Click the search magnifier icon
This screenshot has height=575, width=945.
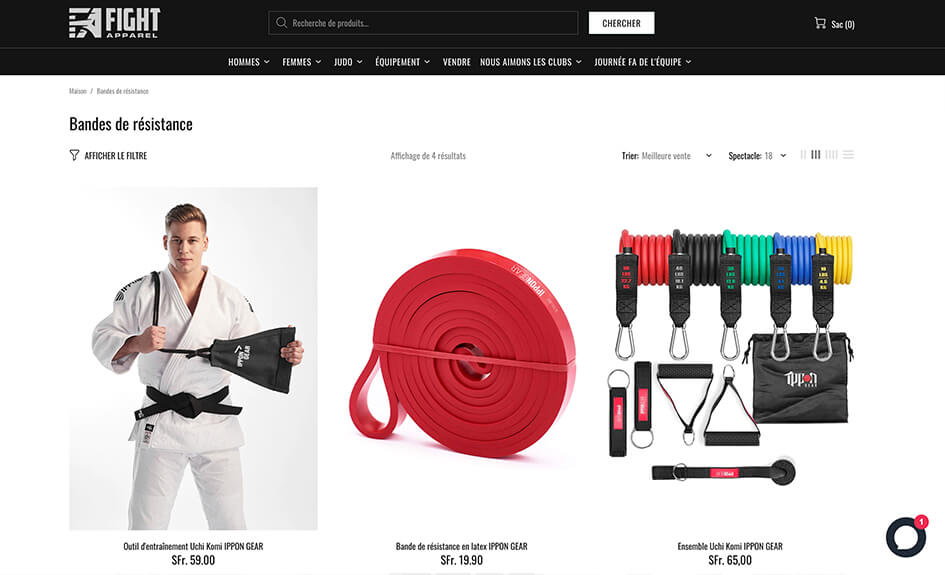click(281, 23)
